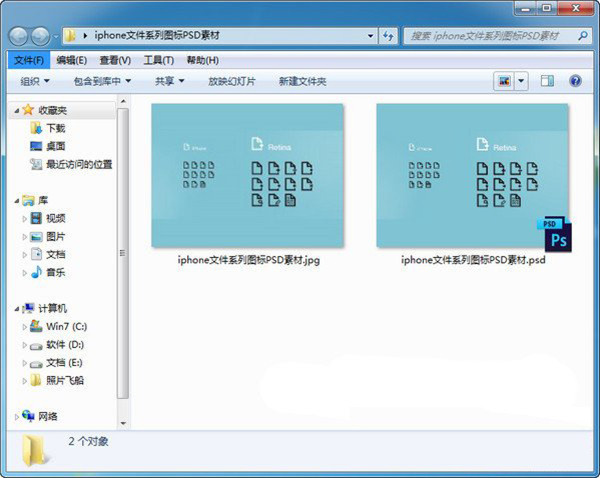The height and width of the screenshot is (478, 600).
Task: Expand the 网络 tree node
Action: click(x=16, y=417)
